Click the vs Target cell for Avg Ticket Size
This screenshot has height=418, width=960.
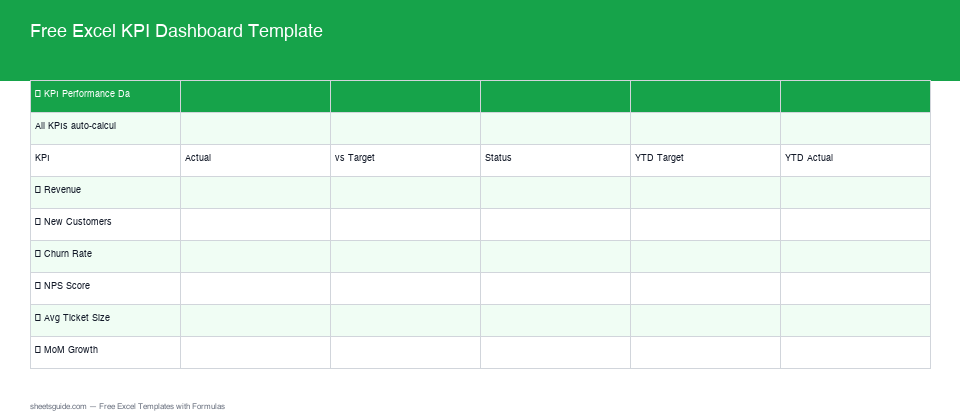tap(405, 321)
